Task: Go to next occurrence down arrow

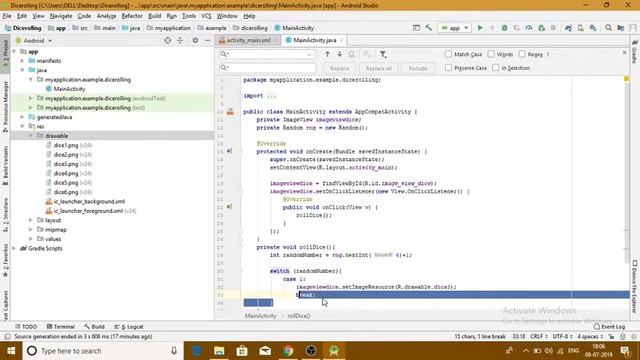Action: [339, 54]
